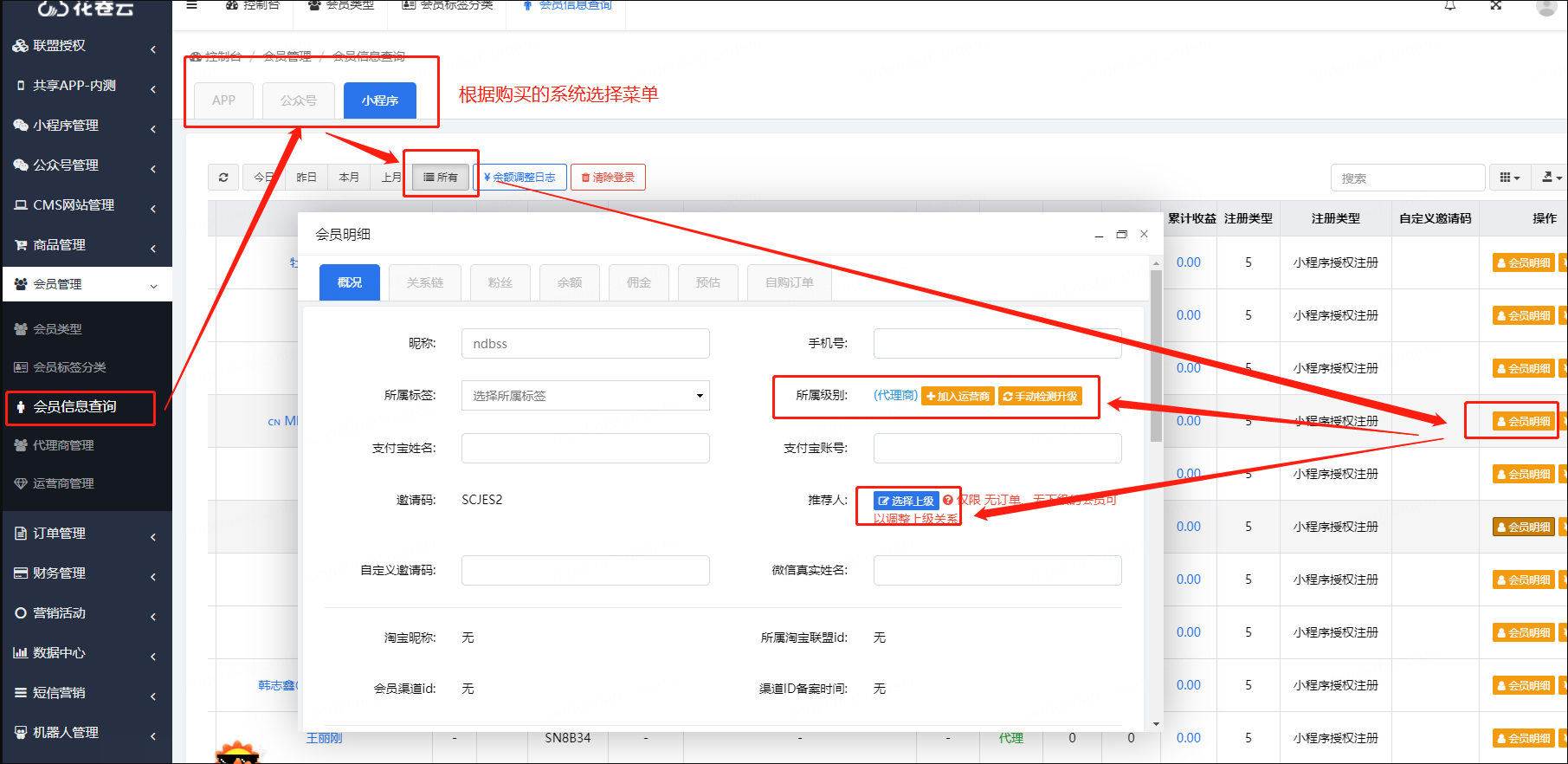Image resolution: width=1568 pixels, height=764 pixels.
Task: Expand 数据中心 using its chevron
Action: click(x=153, y=657)
